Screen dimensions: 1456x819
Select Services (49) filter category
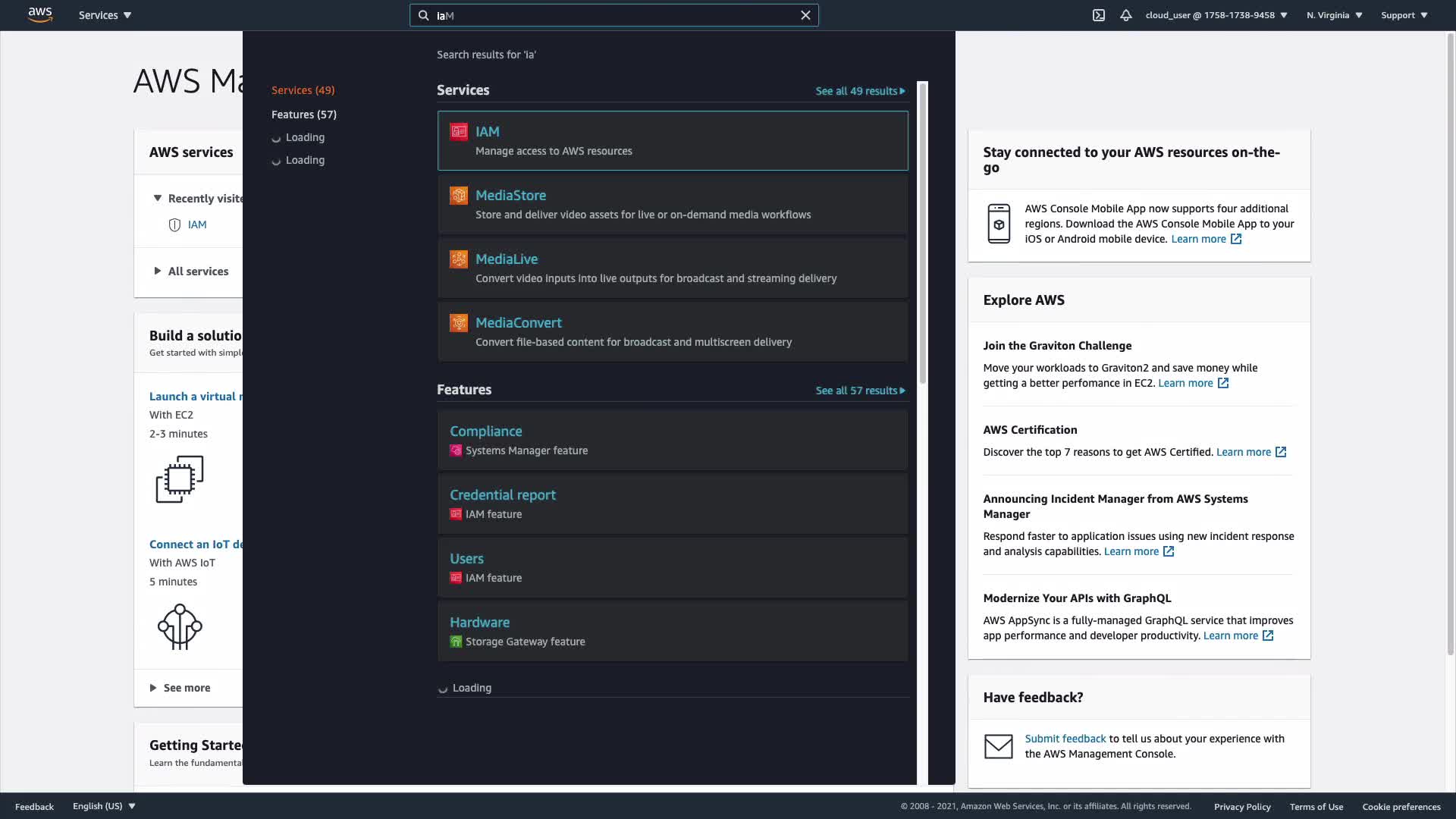[303, 90]
